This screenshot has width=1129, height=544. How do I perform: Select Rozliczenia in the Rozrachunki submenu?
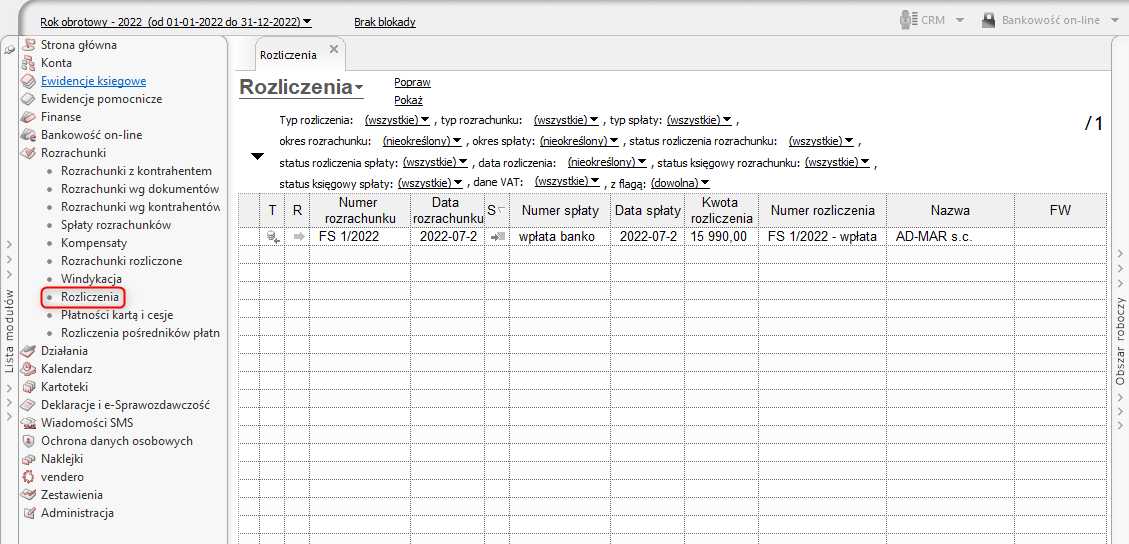click(90, 296)
